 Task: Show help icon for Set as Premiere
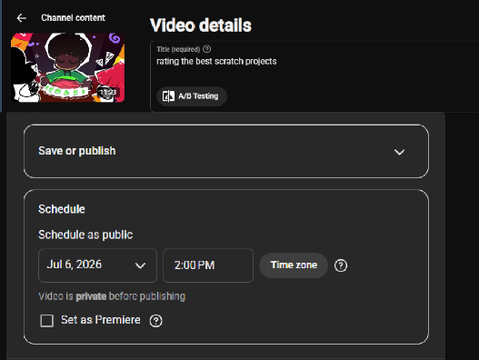pyautogui.click(x=156, y=321)
